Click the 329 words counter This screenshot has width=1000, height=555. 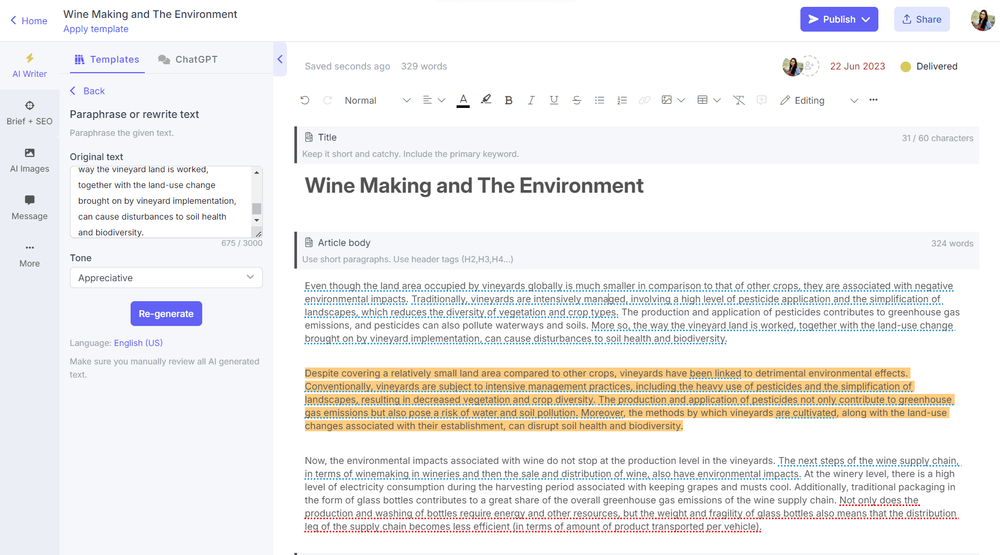(423, 66)
